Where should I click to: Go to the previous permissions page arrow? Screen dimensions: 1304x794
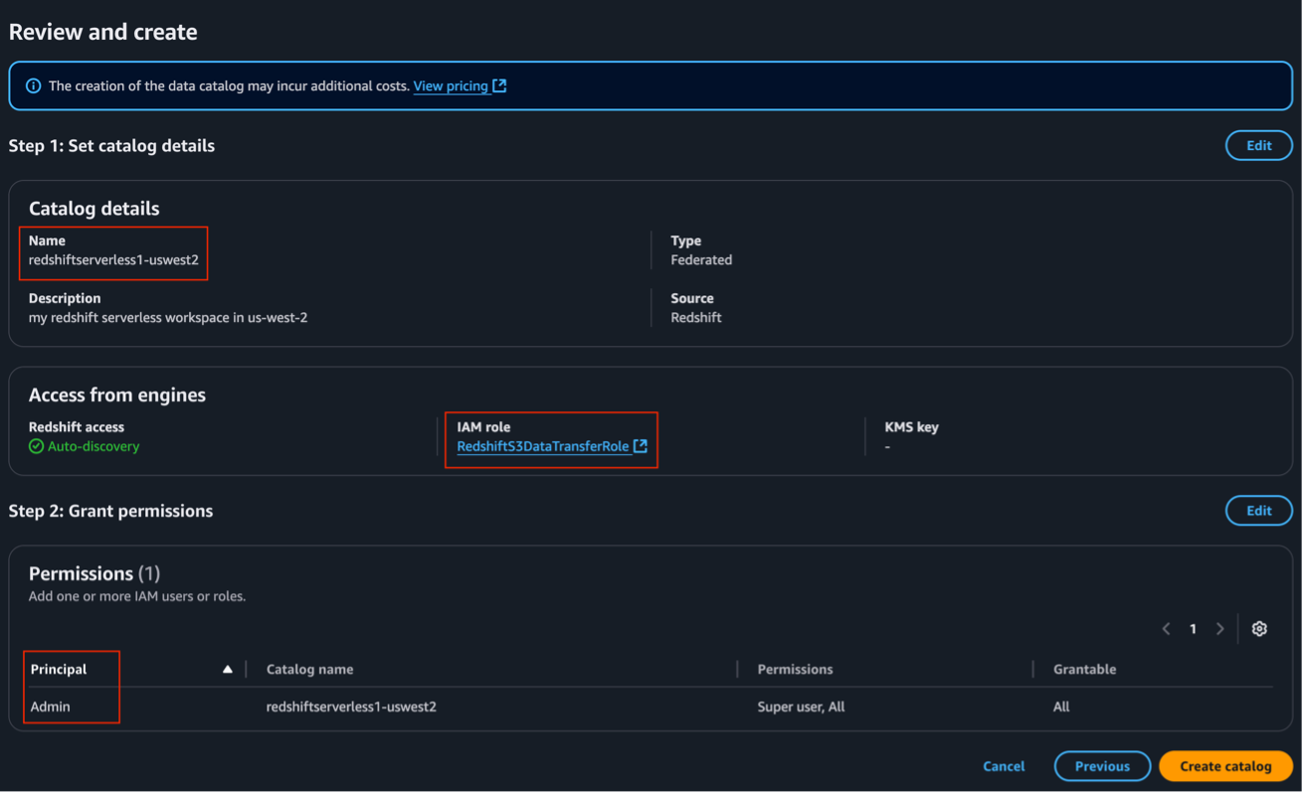click(1166, 629)
